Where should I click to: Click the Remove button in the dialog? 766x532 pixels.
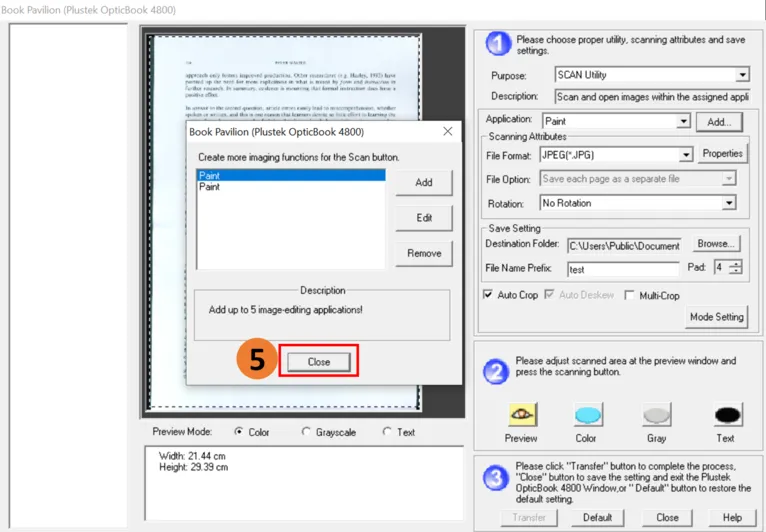coord(424,253)
